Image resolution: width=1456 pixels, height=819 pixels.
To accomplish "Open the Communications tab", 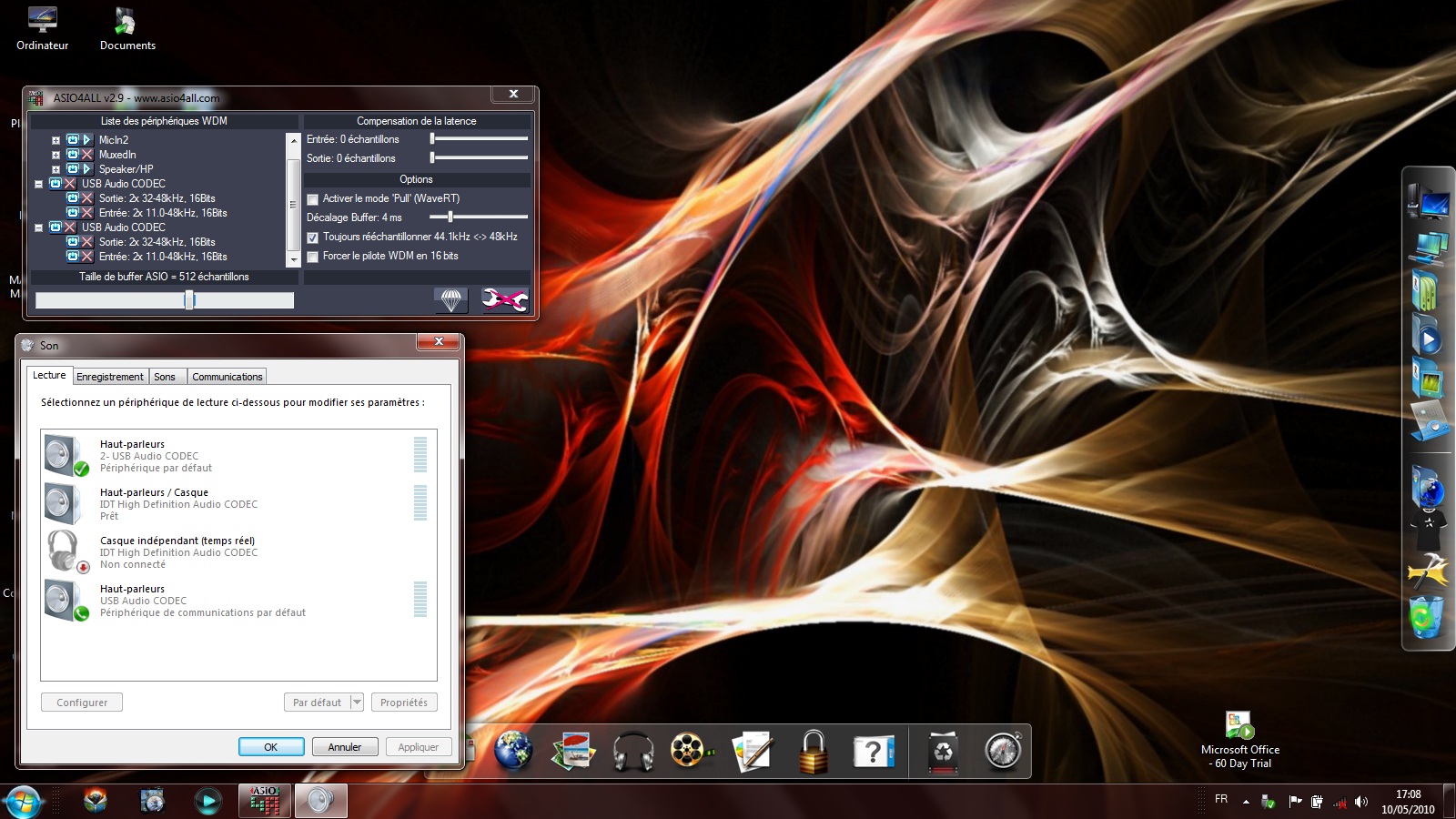I will (x=227, y=377).
